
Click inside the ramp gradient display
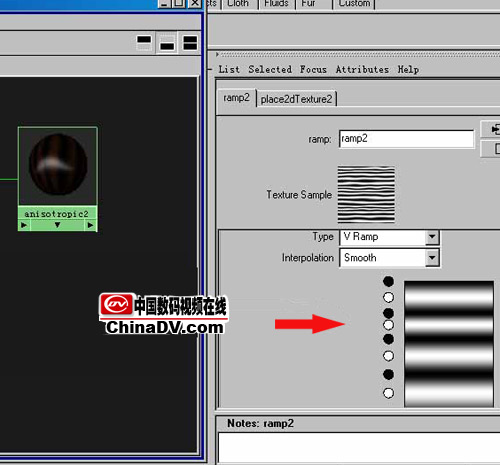click(x=449, y=344)
